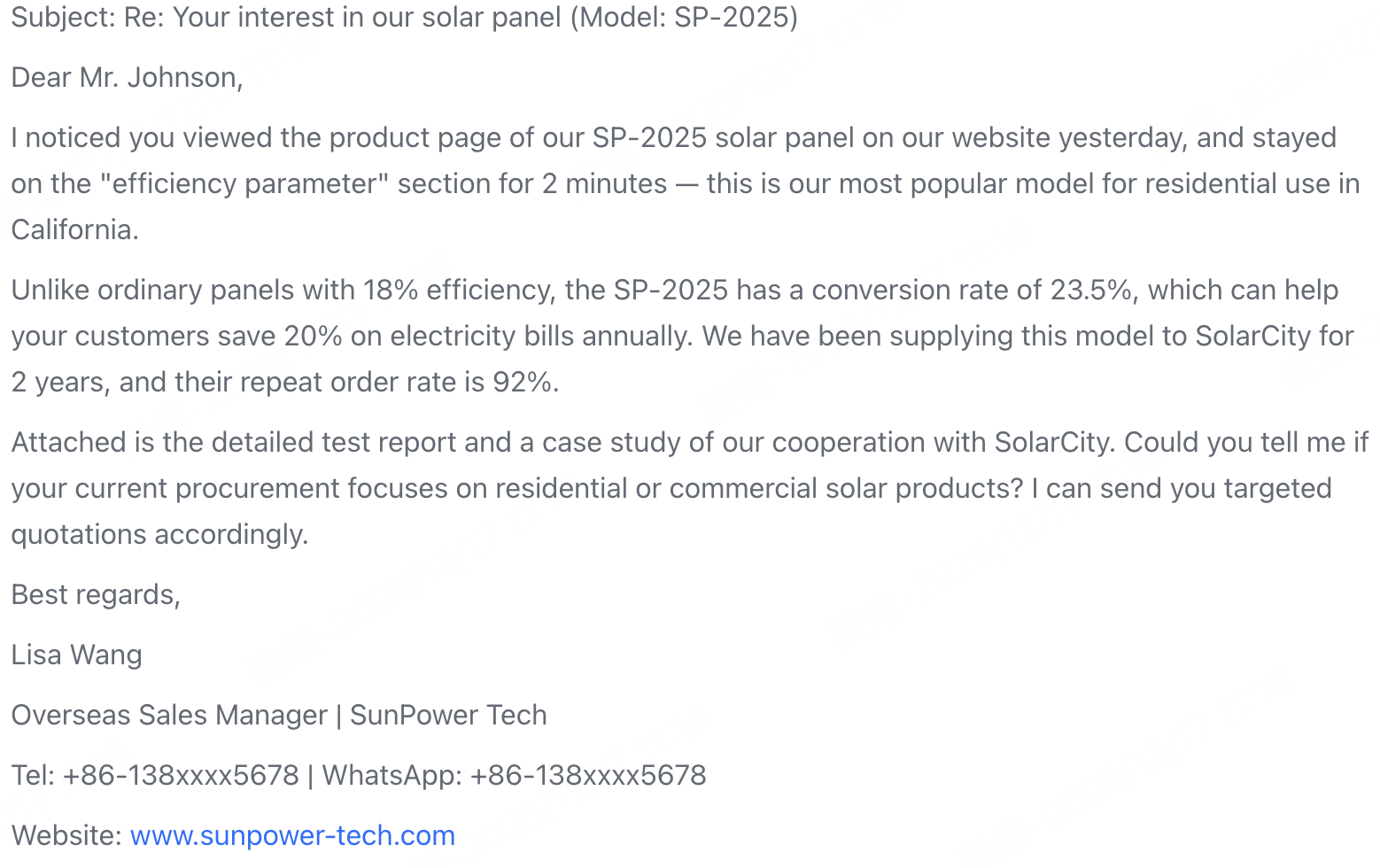Click the model number "SP-2025)" in the subject

[735, 17]
